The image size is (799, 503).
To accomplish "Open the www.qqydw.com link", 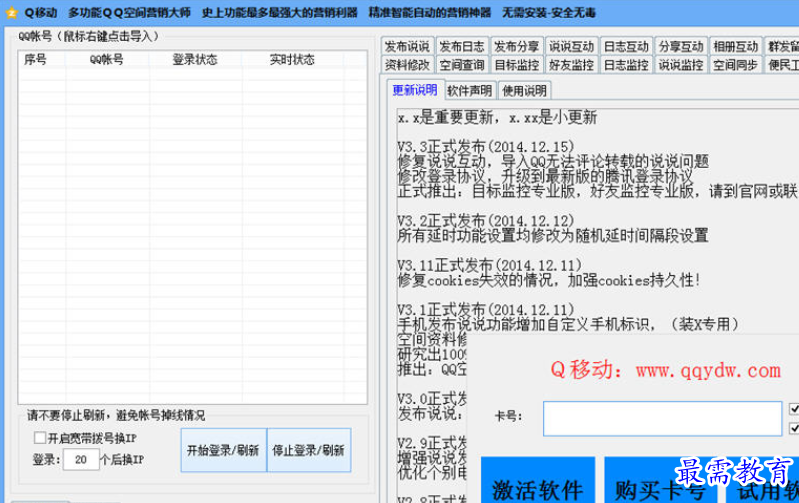I will [x=708, y=370].
